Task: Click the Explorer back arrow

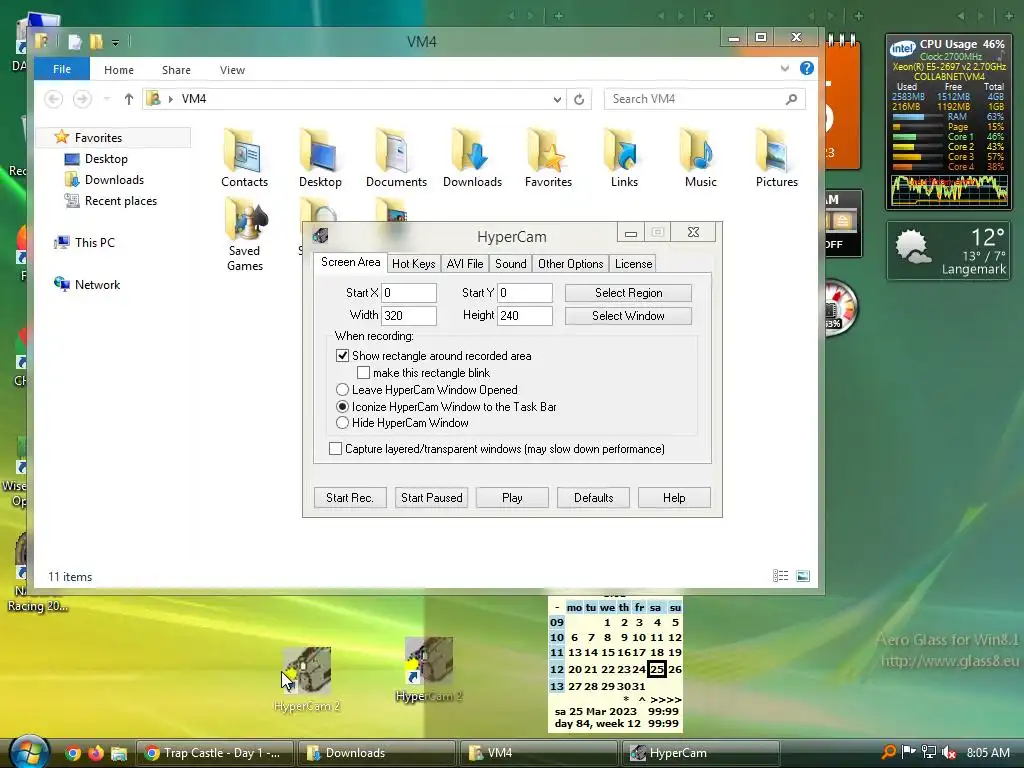Action: coord(54,99)
